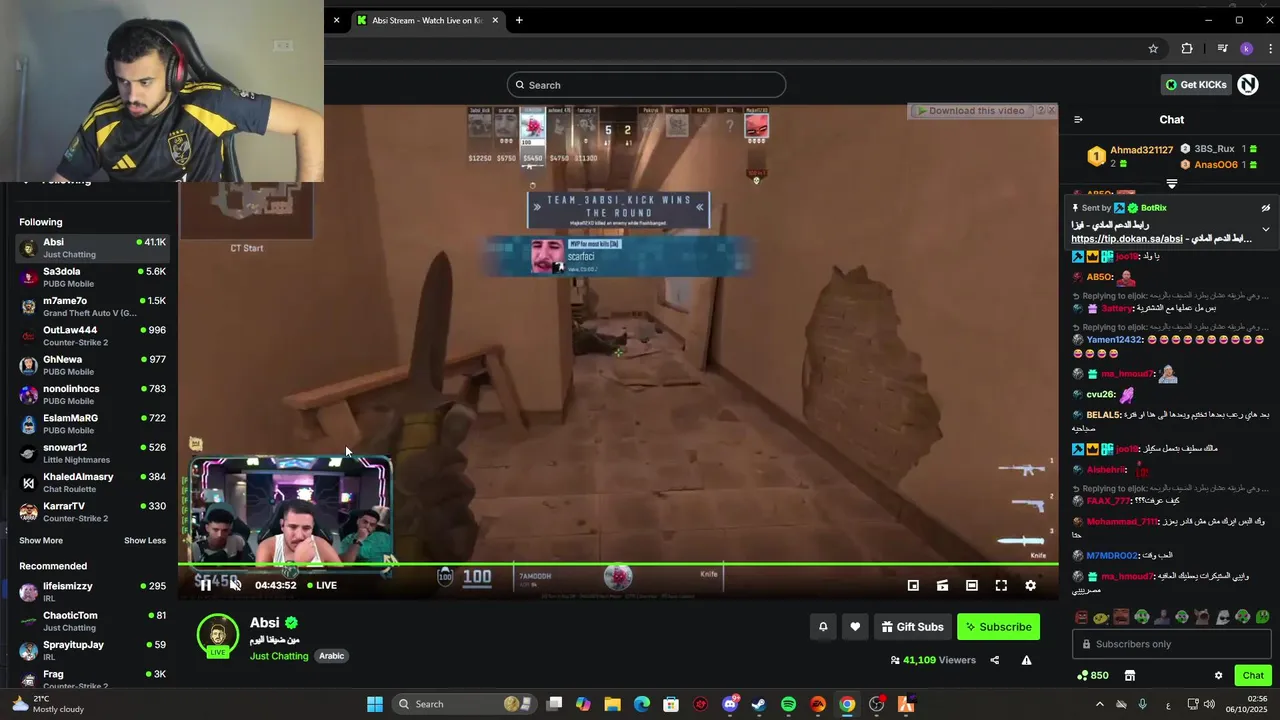
Task: Open Ahmad321127 top gifter entry
Action: coord(1130,157)
